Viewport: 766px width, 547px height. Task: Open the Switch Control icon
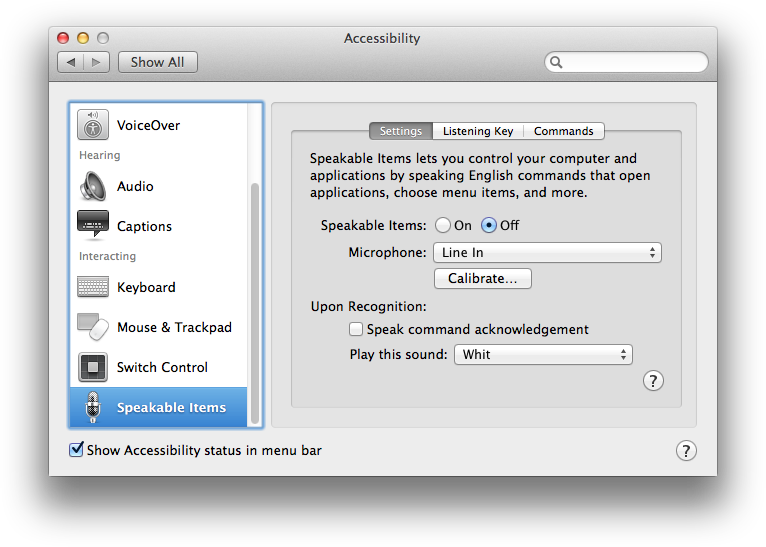93,367
